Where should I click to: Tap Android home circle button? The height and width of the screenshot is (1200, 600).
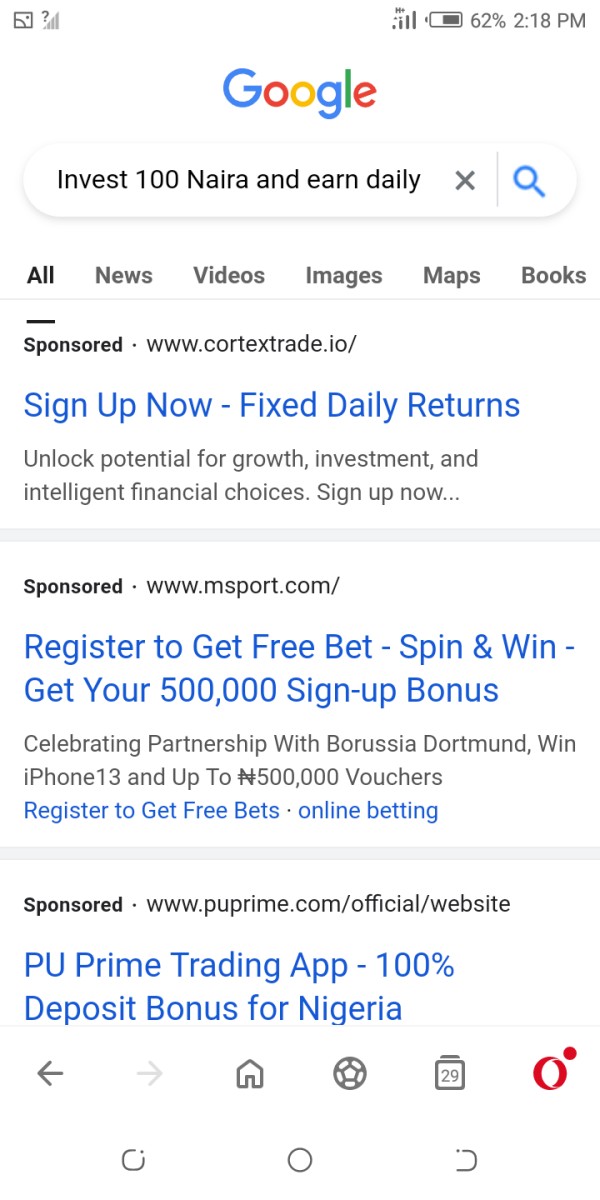tap(300, 1160)
